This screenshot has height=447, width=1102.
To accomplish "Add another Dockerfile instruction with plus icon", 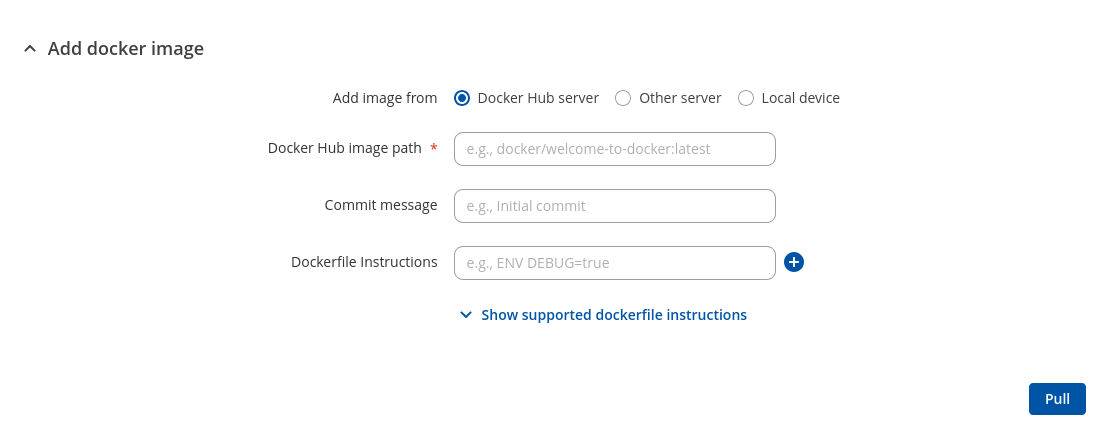I will 794,262.
